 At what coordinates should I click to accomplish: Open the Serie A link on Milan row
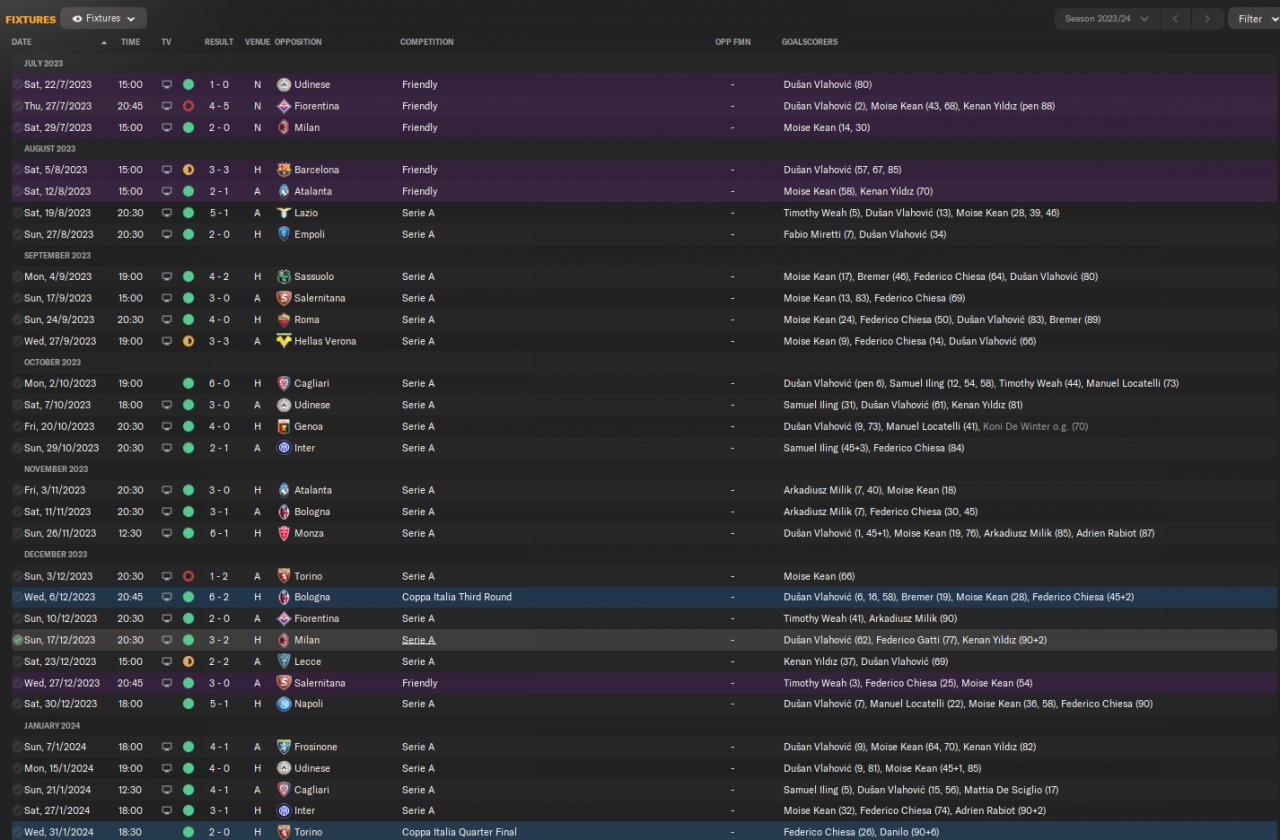coord(418,640)
